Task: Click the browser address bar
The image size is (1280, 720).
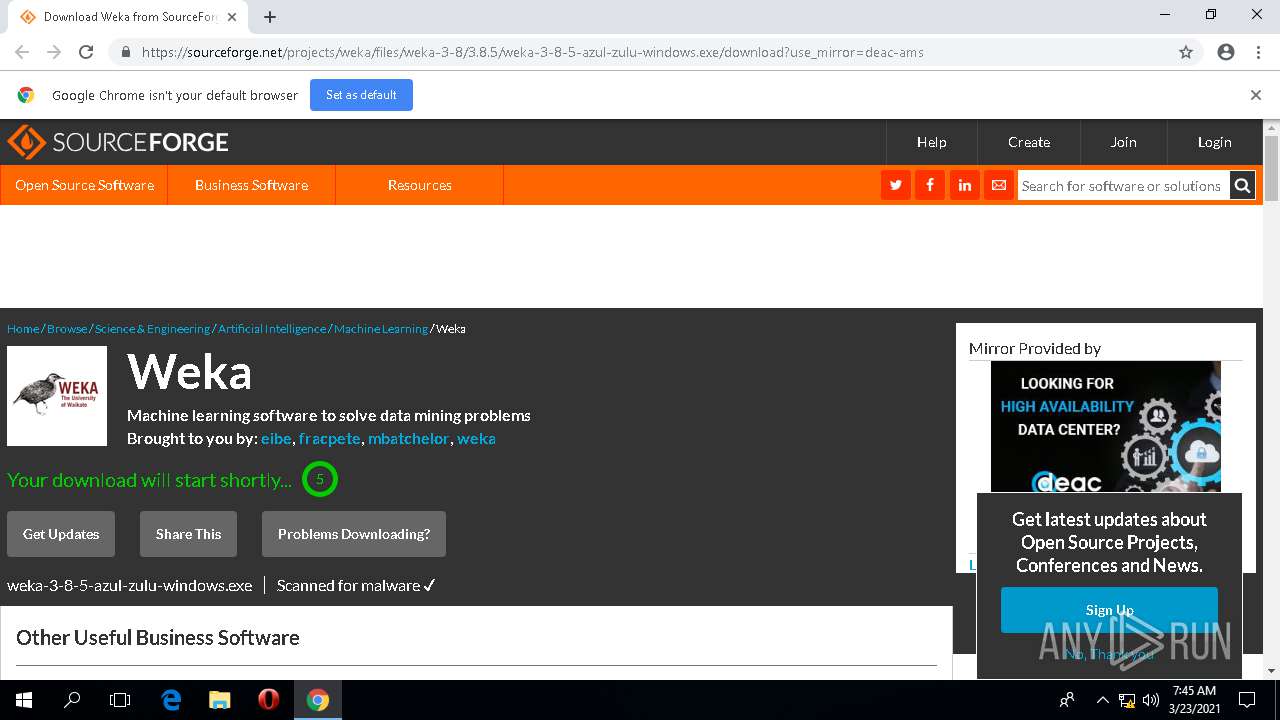Action: click(x=640, y=52)
